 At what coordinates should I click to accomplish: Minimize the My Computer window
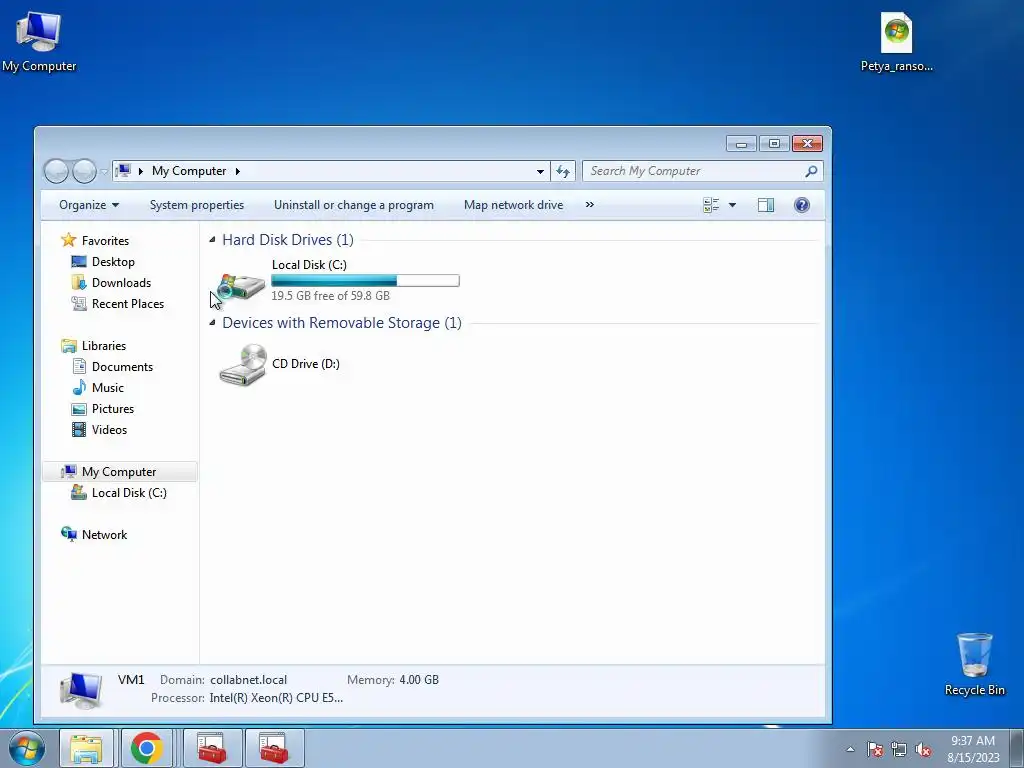pos(741,143)
